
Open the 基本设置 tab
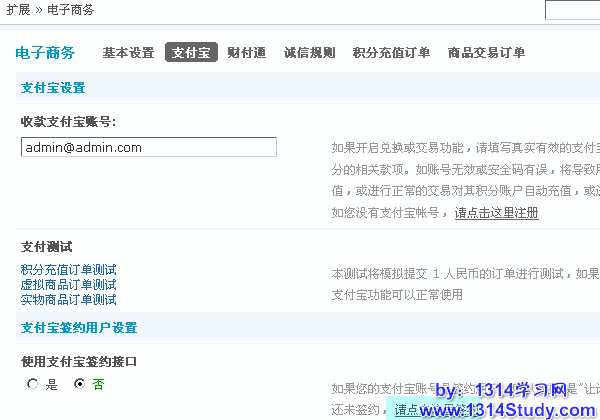coord(128,53)
